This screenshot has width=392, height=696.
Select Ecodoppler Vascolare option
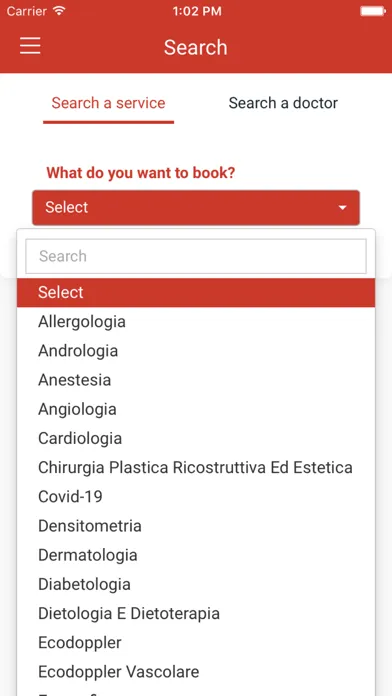pyautogui.click(x=196, y=672)
